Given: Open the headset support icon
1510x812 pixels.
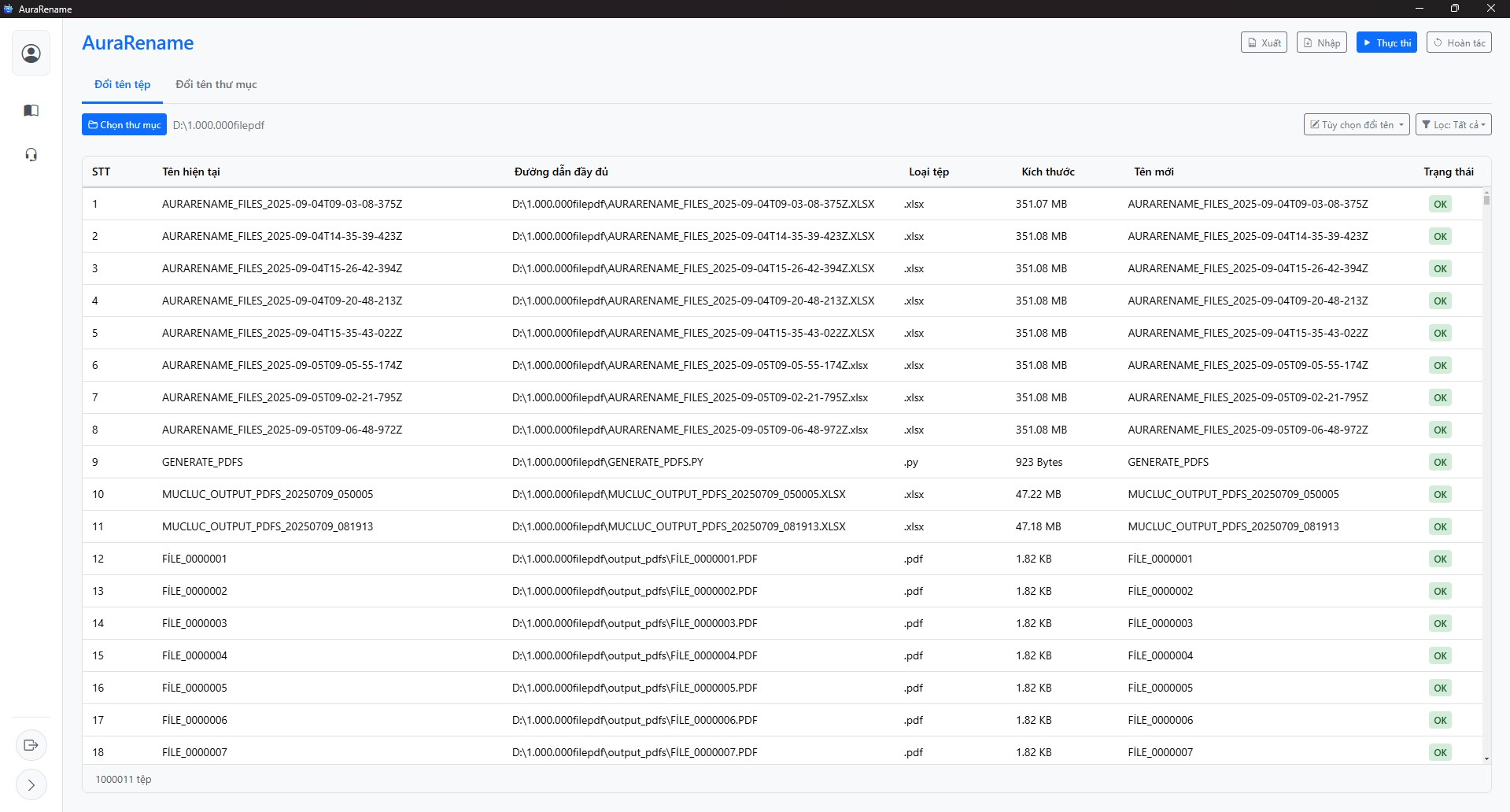Looking at the screenshot, I should [31, 154].
